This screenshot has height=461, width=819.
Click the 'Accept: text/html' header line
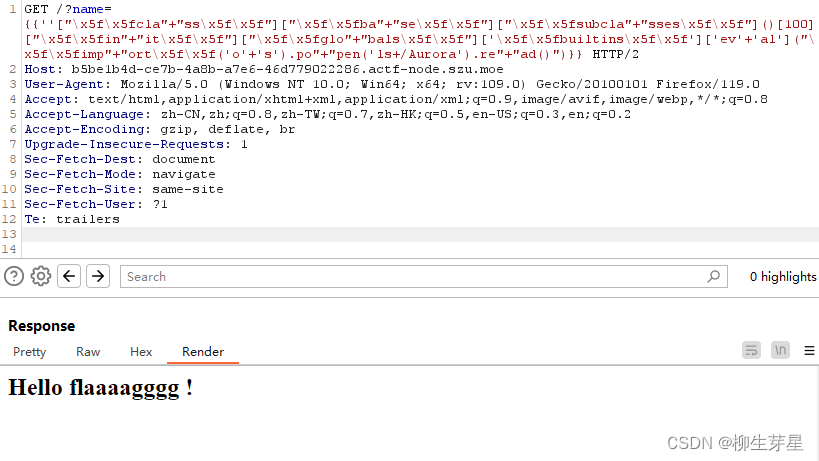[x=396, y=99]
